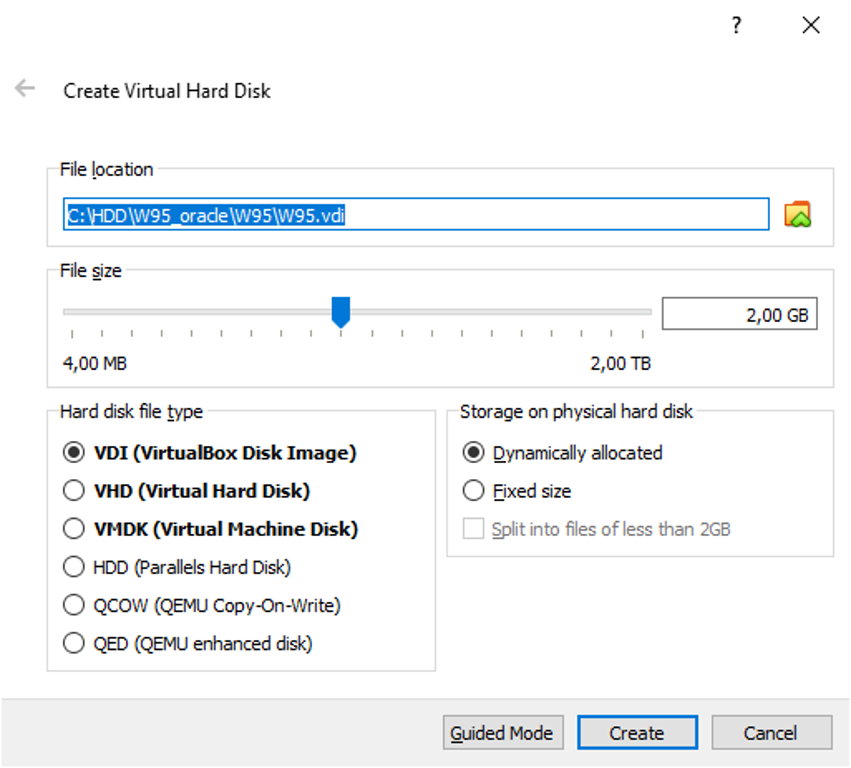Switch to Fixed size storage
851x768 pixels.
tap(473, 491)
